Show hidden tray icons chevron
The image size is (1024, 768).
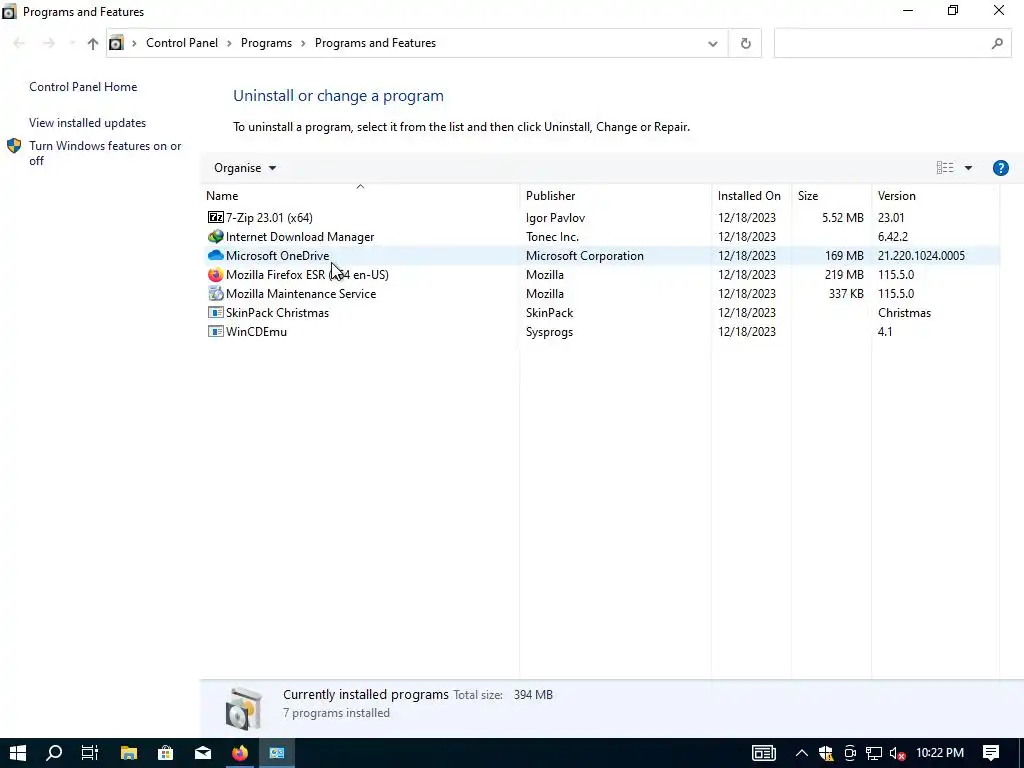pyautogui.click(x=801, y=753)
